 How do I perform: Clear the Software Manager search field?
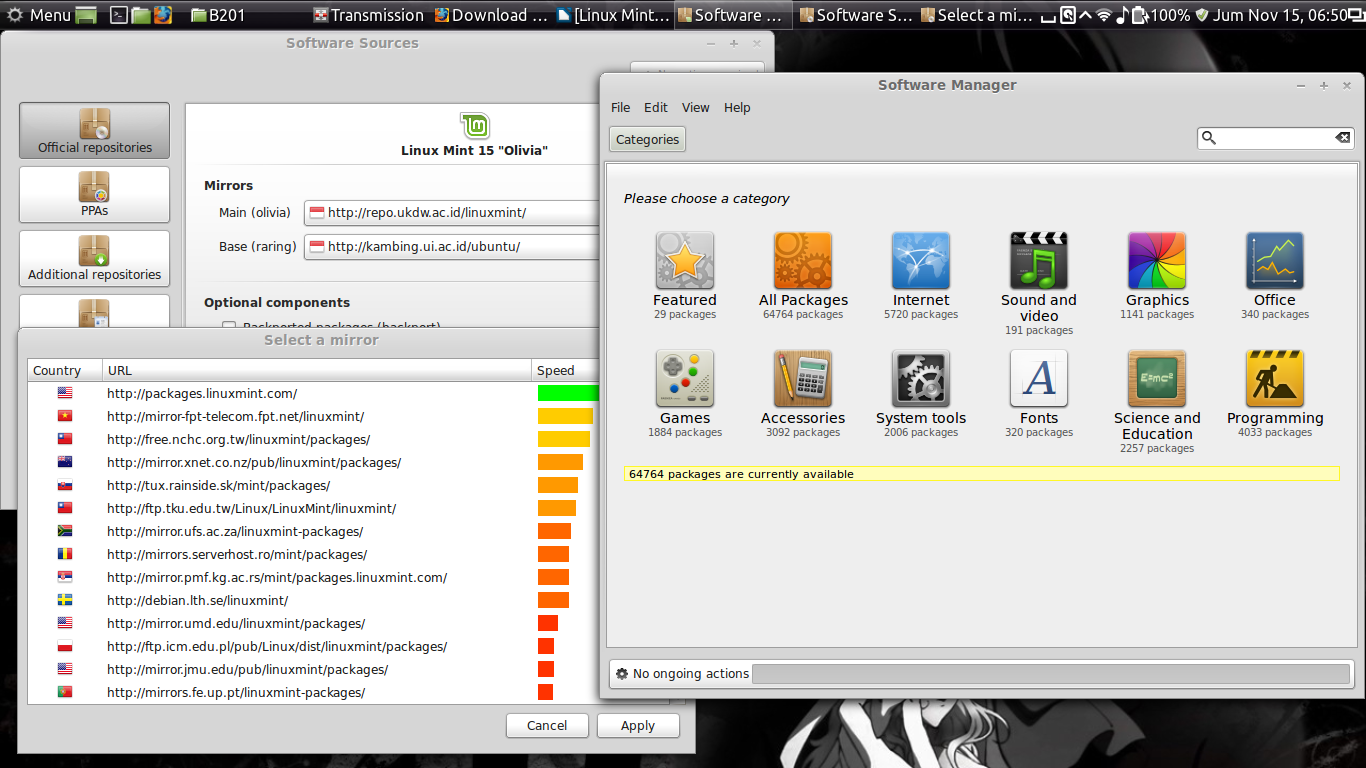click(x=1343, y=138)
